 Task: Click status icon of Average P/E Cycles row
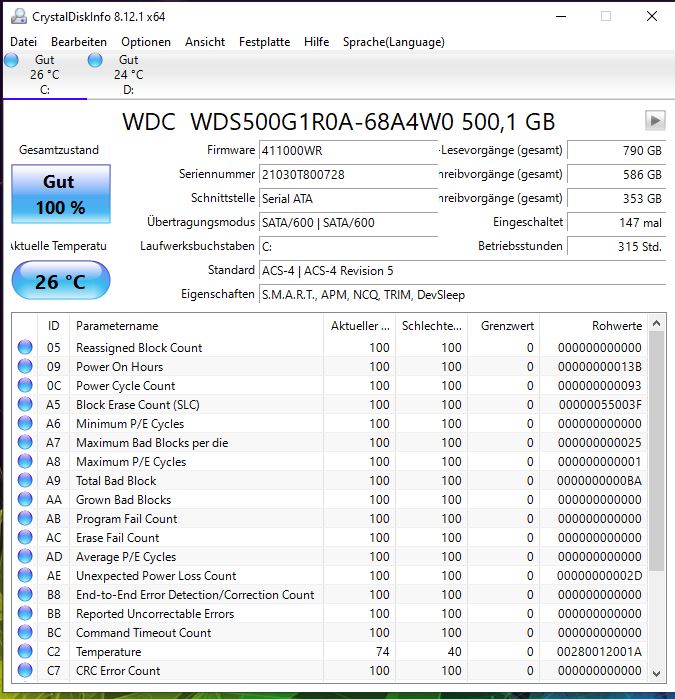click(x=25, y=556)
